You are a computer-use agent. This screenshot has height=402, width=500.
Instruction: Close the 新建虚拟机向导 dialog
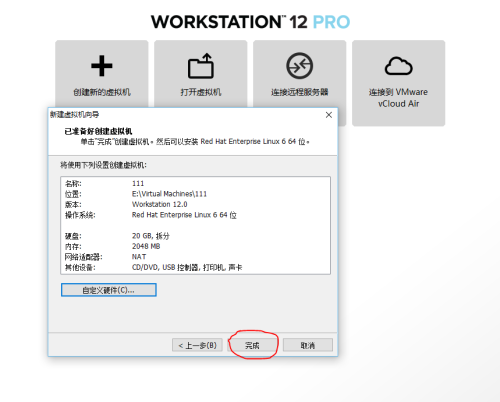[329, 115]
